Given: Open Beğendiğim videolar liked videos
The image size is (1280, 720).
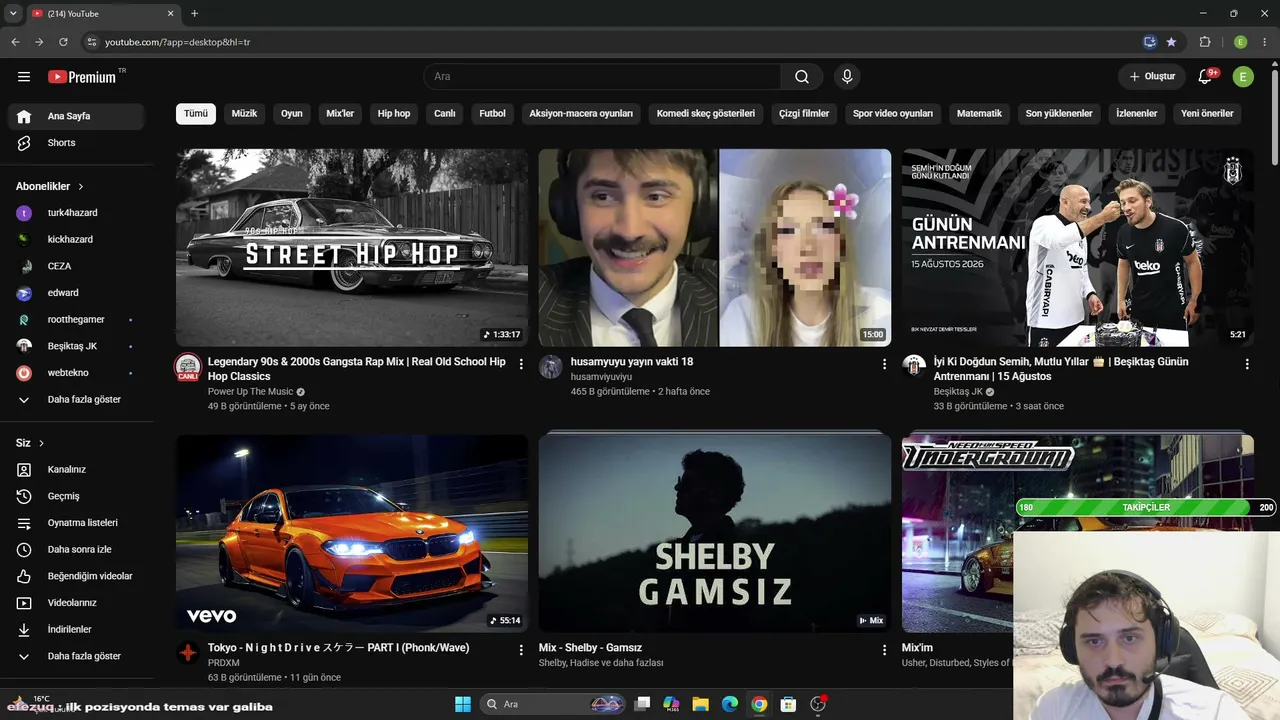Looking at the screenshot, I should [x=76, y=576].
